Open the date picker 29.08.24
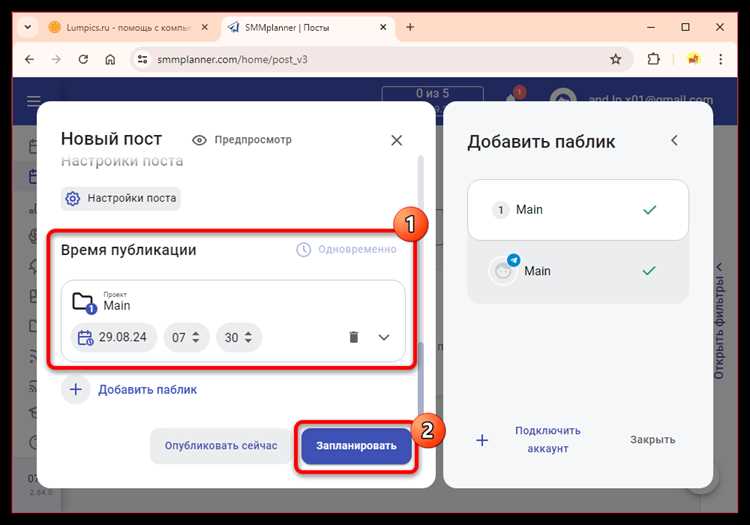The height and width of the screenshot is (525, 750). point(113,338)
